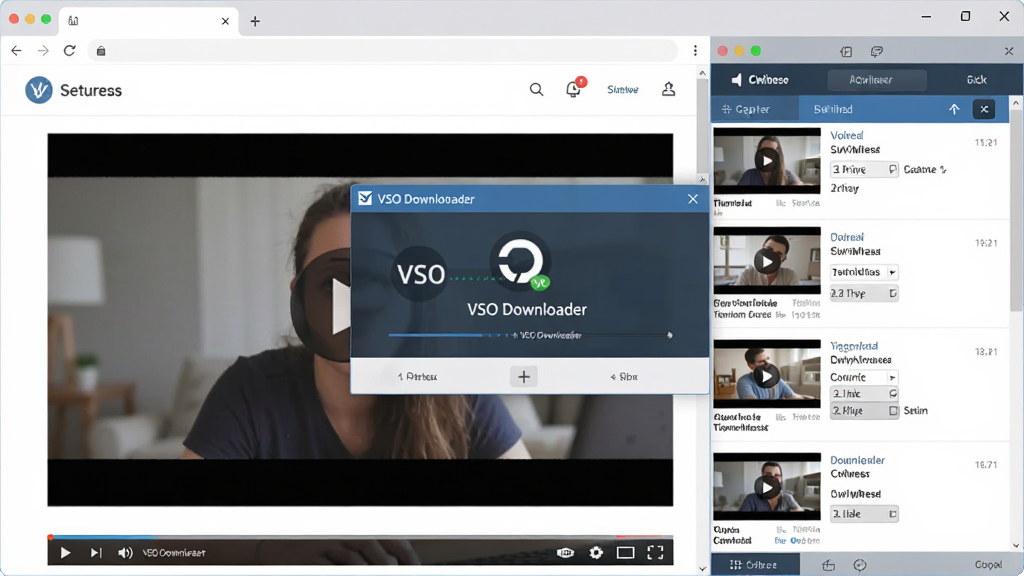Click the browser page scrollbar down arrow
This screenshot has width=1024, height=576.
click(702, 569)
